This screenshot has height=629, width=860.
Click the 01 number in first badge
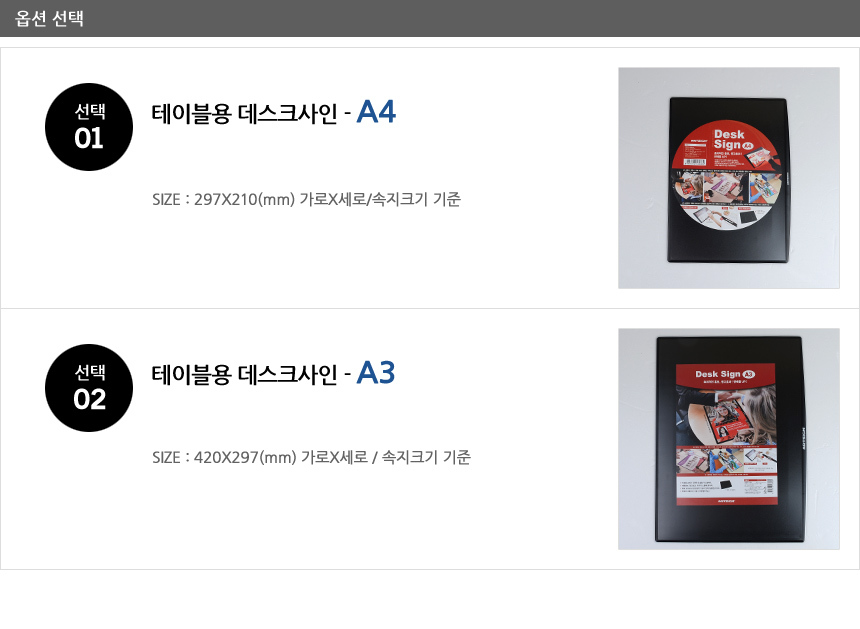click(x=89, y=138)
